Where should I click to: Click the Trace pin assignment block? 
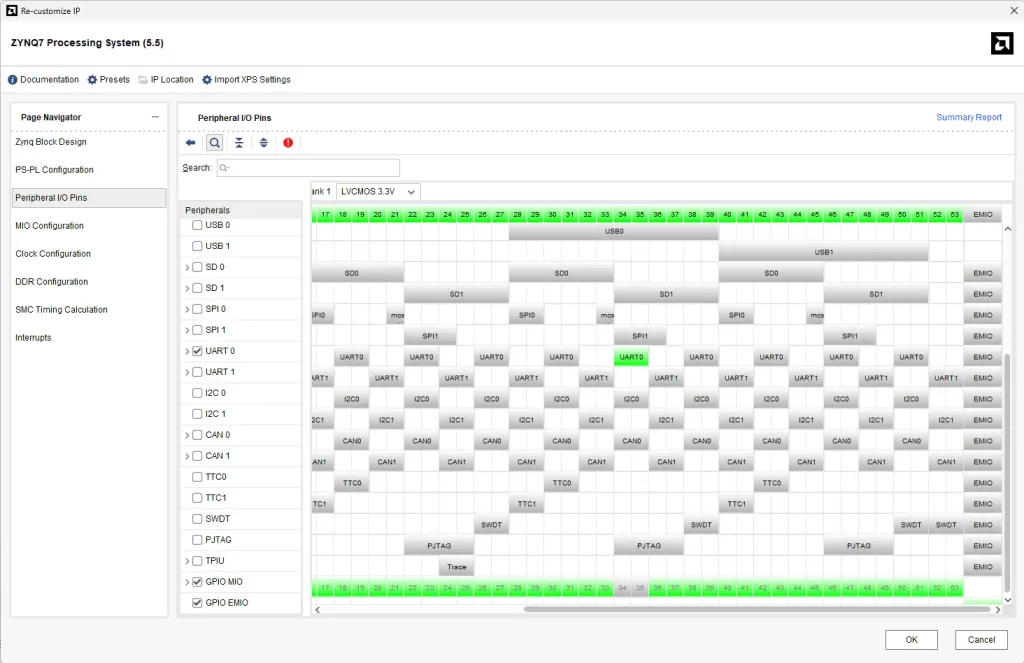coord(456,567)
